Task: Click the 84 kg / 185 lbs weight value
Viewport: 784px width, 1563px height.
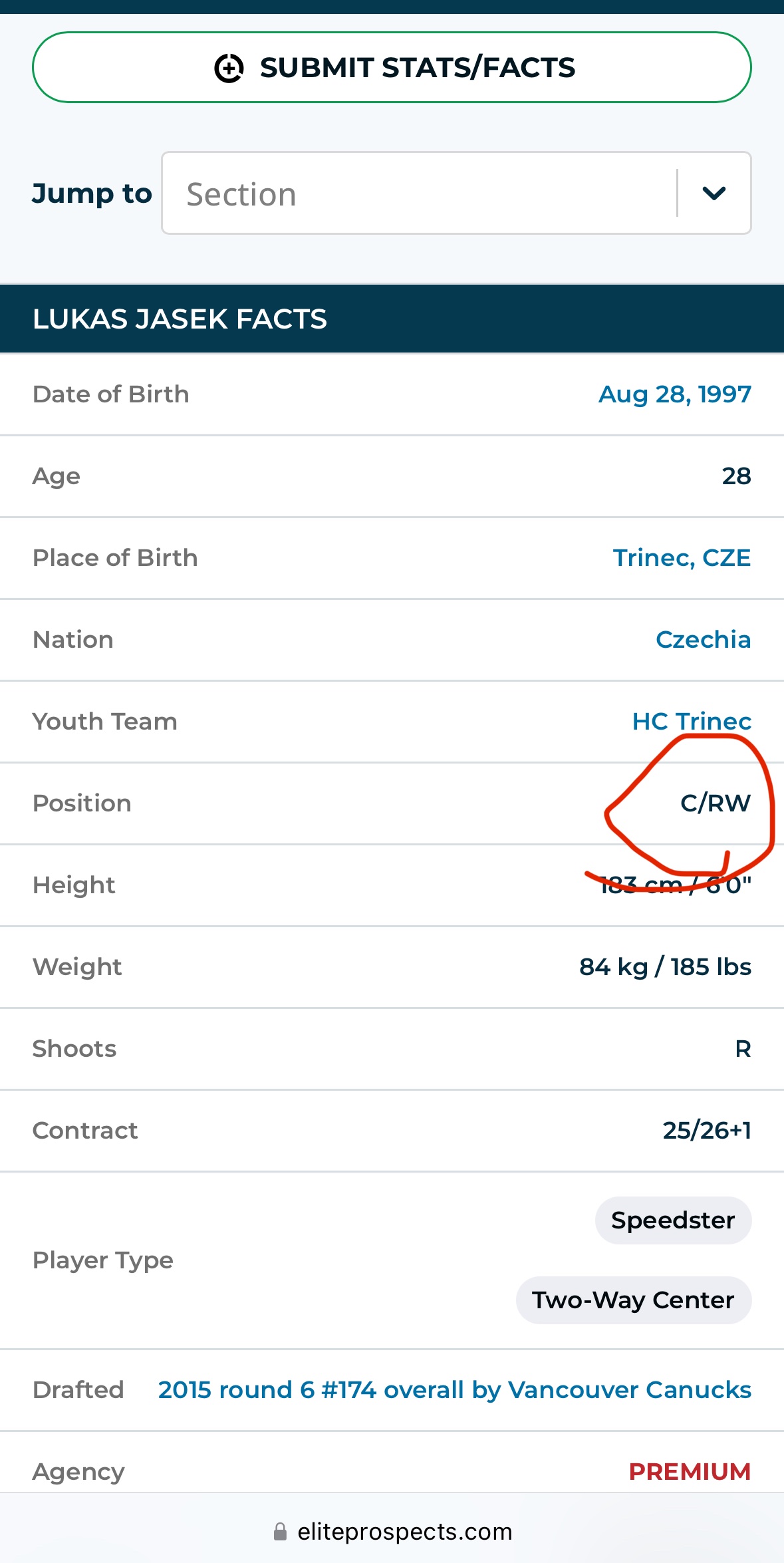Action: coord(664,967)
